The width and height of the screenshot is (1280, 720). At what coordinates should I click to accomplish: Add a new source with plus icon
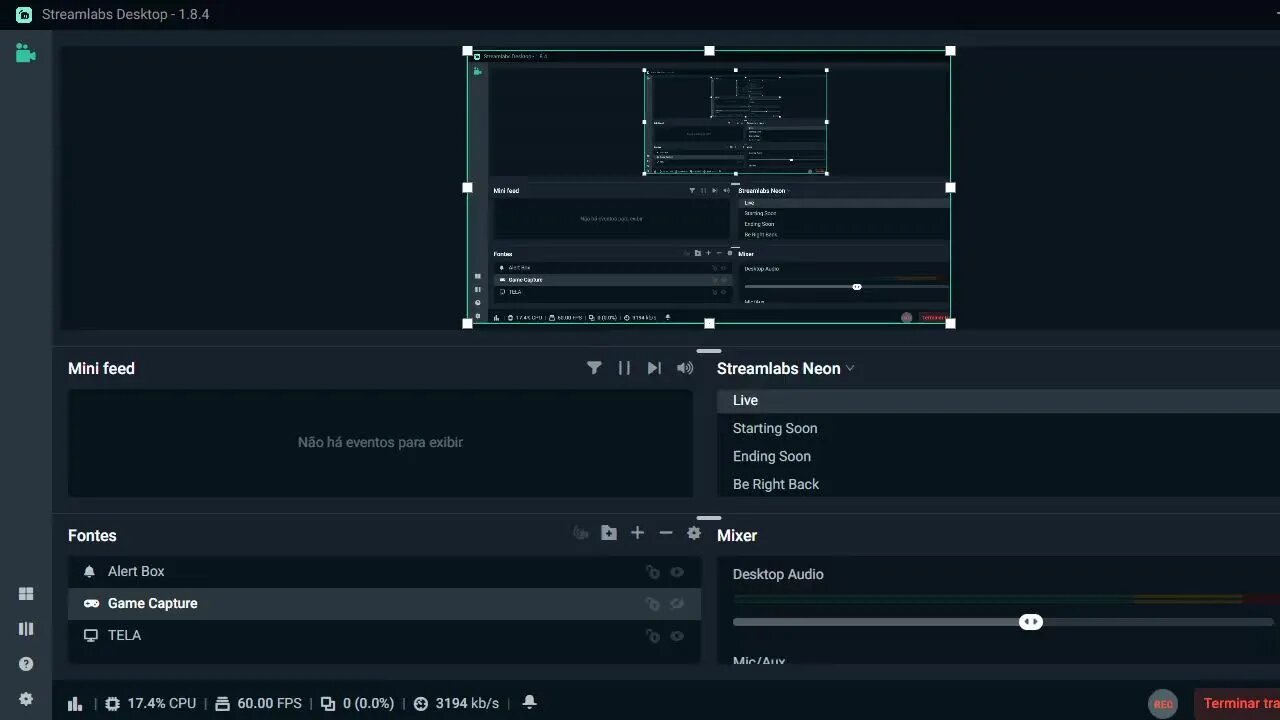point(637,533)
